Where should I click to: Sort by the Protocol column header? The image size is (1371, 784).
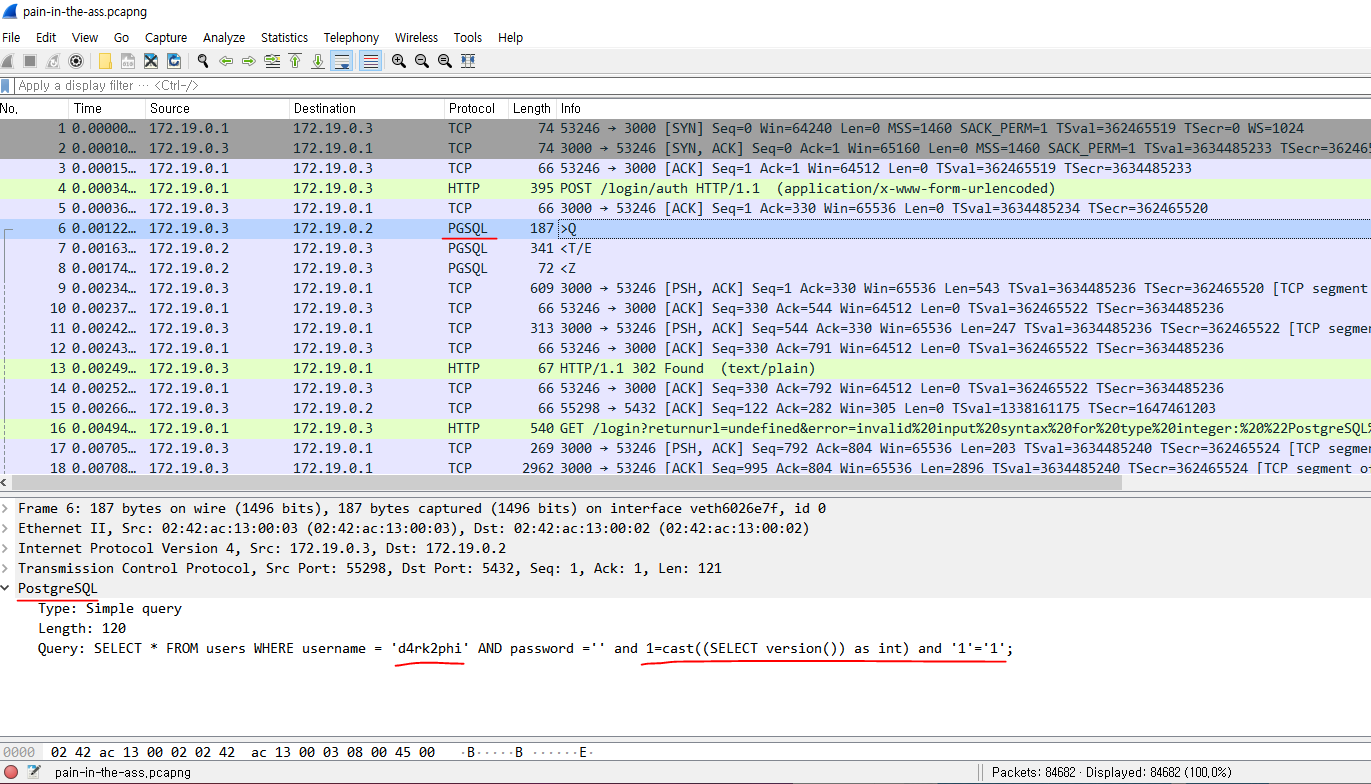(x=476, y=108)
